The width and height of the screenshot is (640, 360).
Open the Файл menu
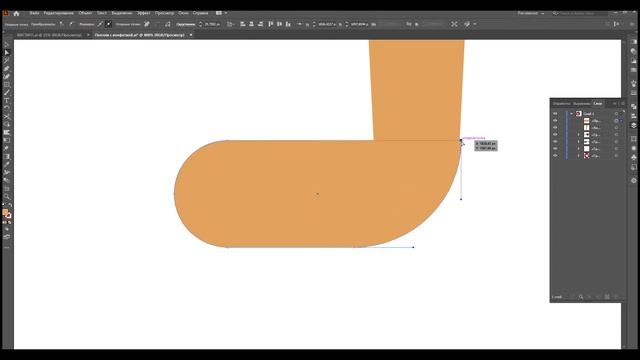click(34, 13)
